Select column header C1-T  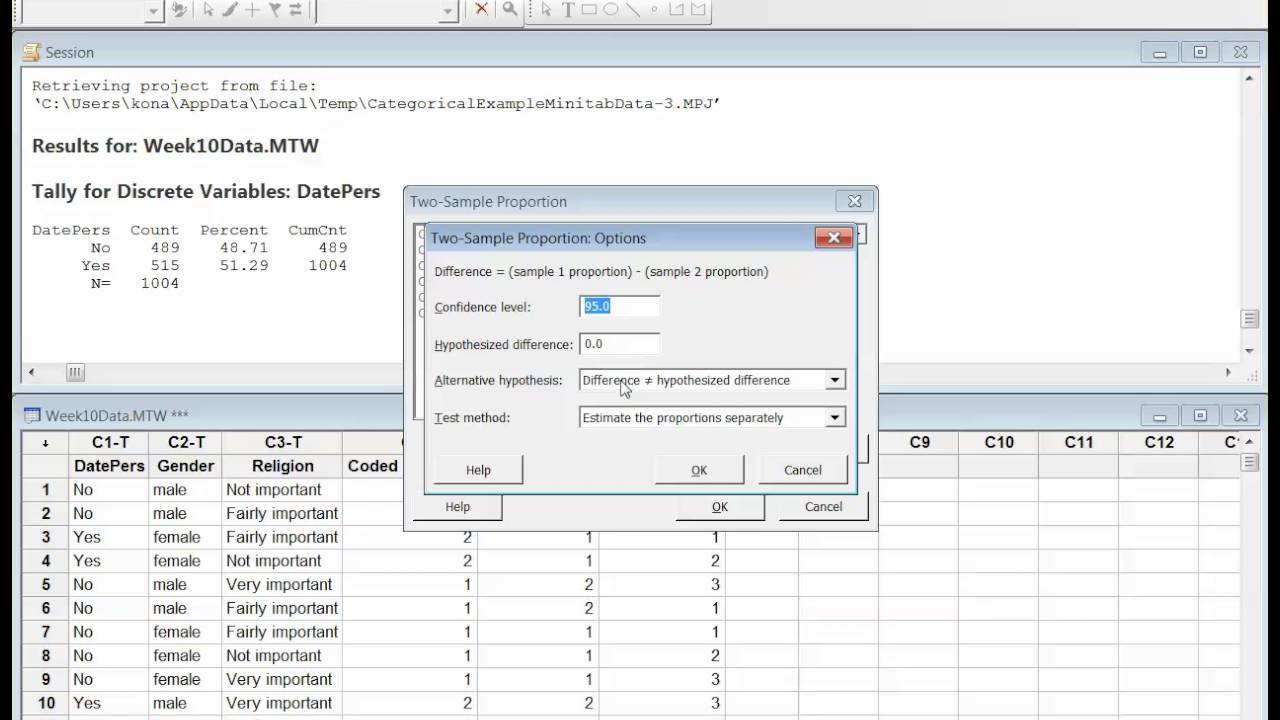pos(110,442)
